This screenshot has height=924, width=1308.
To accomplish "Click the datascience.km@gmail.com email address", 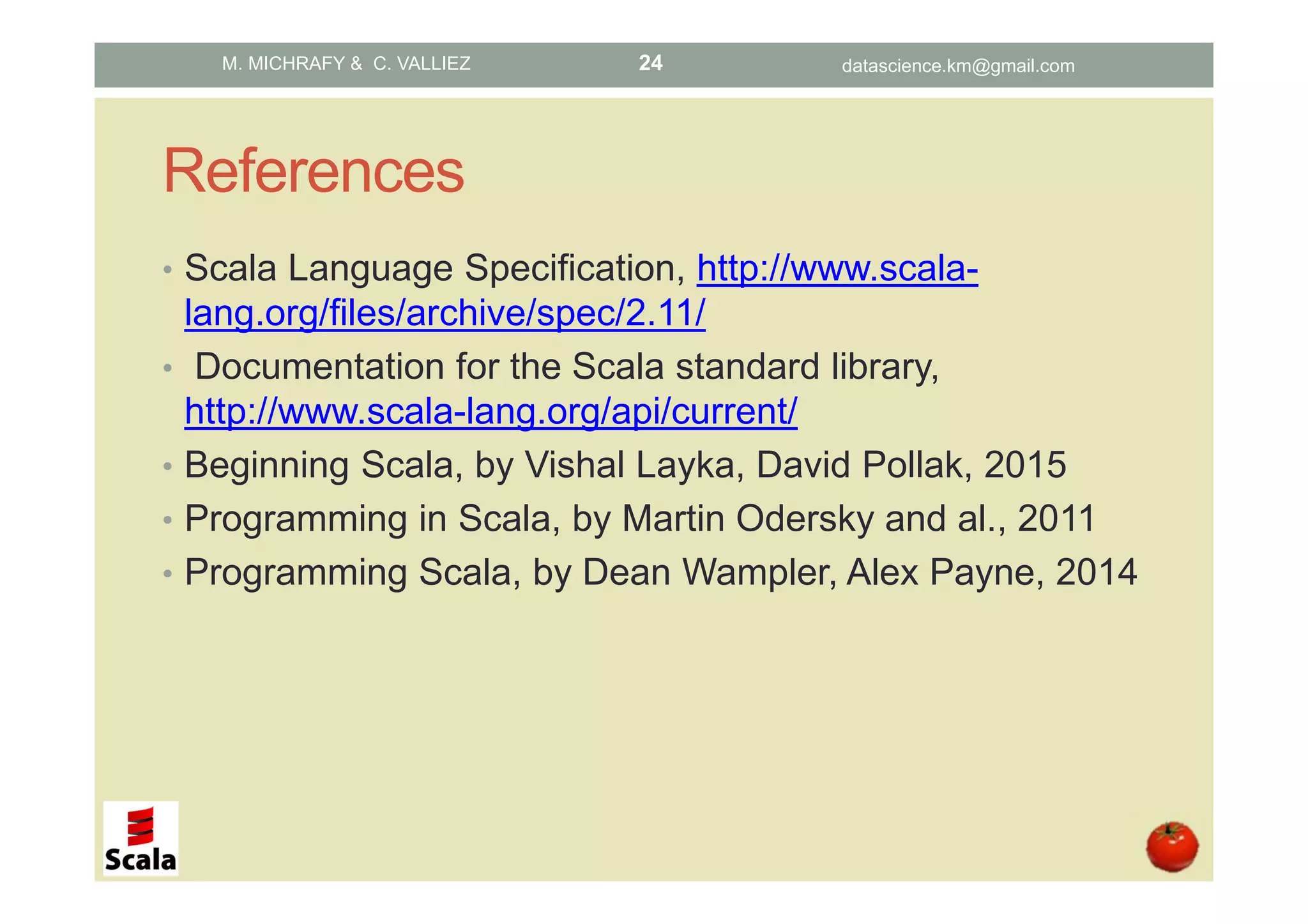I will (958, 66).
